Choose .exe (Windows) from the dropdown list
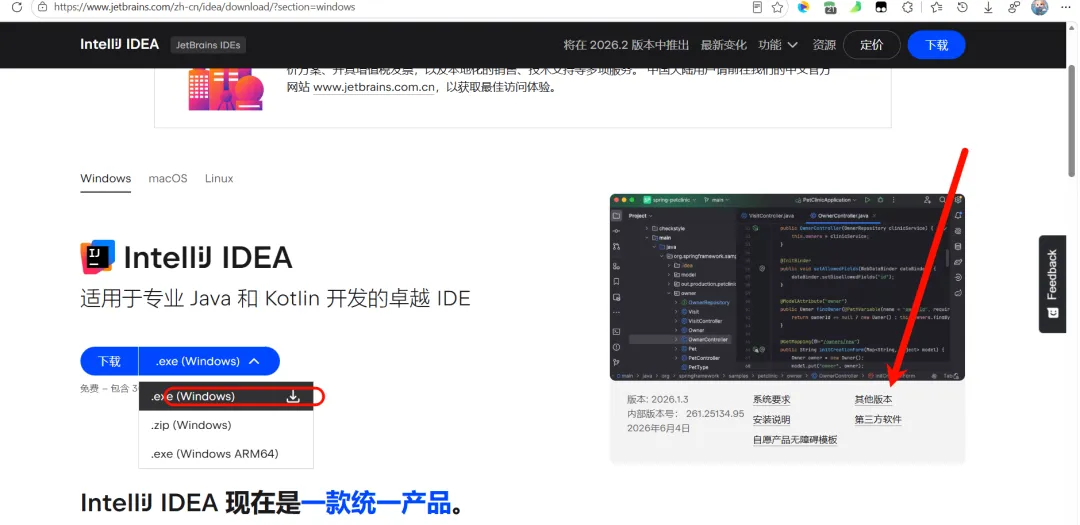Viewport: 1080px width, 525px height. (x=226, y=396)
